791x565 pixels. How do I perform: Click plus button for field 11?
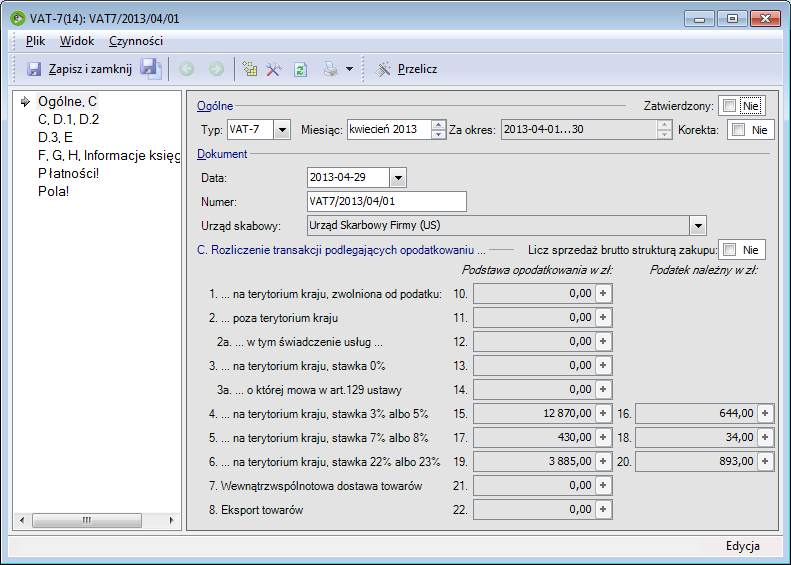(x=603, y=317)
